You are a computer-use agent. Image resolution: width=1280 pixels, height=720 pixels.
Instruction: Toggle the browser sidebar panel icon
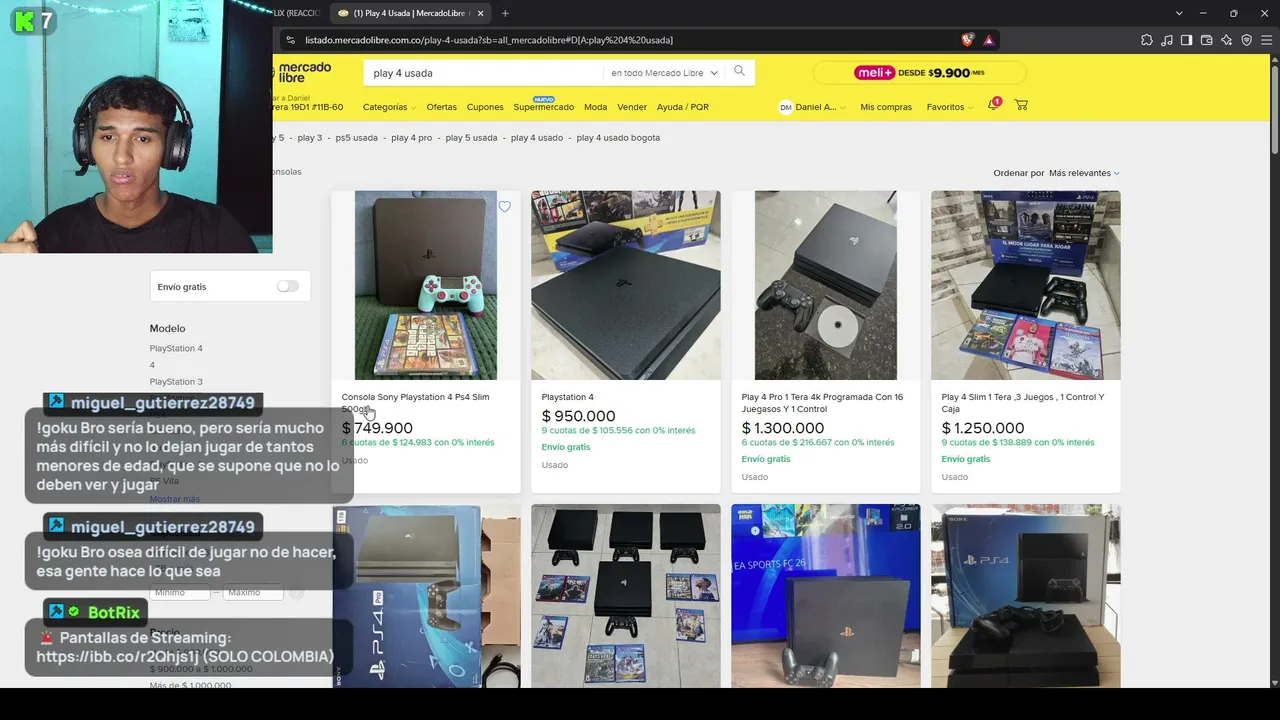pos(1187,40)
